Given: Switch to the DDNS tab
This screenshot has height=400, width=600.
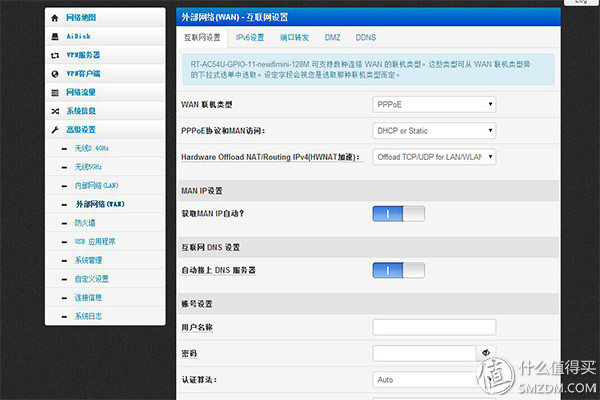Looking at the screenshot, I should pos(366,38).
